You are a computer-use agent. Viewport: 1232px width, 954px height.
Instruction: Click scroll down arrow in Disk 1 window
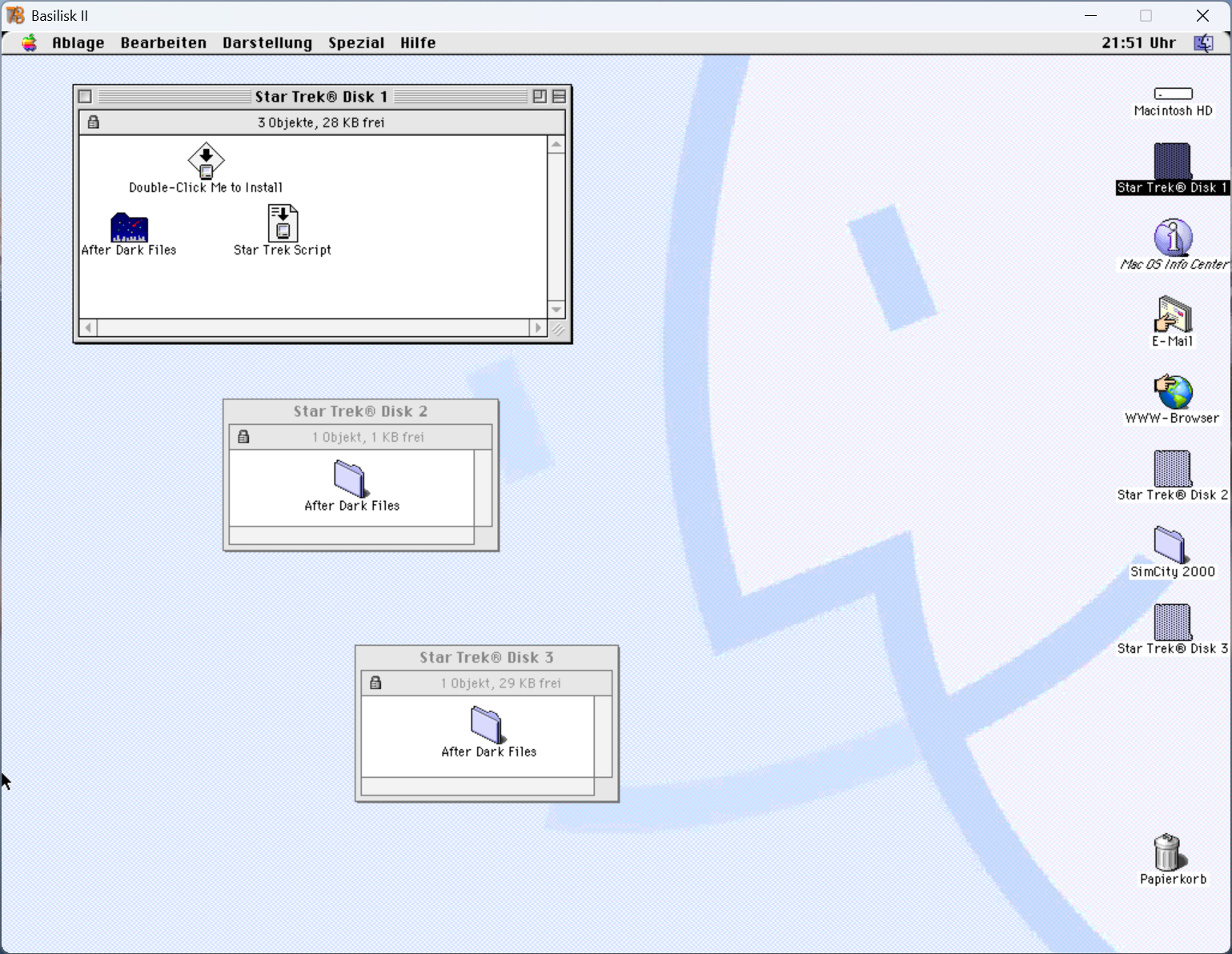coord(556,310)
